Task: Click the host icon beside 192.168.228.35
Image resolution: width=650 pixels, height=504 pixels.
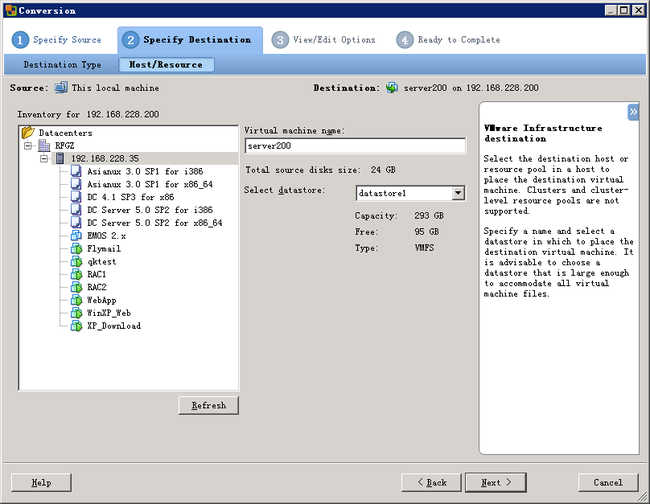Action: point(60,158)
